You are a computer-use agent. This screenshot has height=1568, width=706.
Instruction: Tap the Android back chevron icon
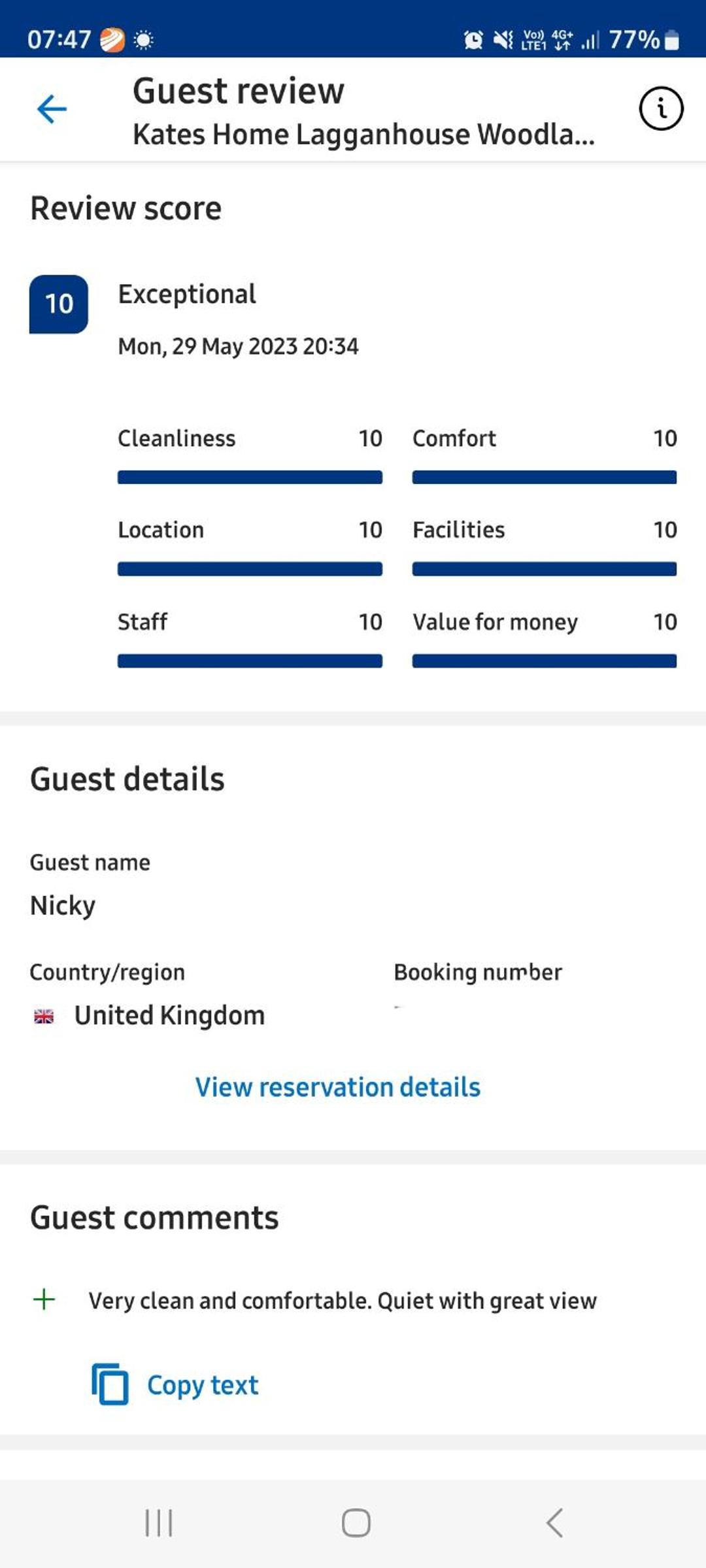coord(554,1523)
